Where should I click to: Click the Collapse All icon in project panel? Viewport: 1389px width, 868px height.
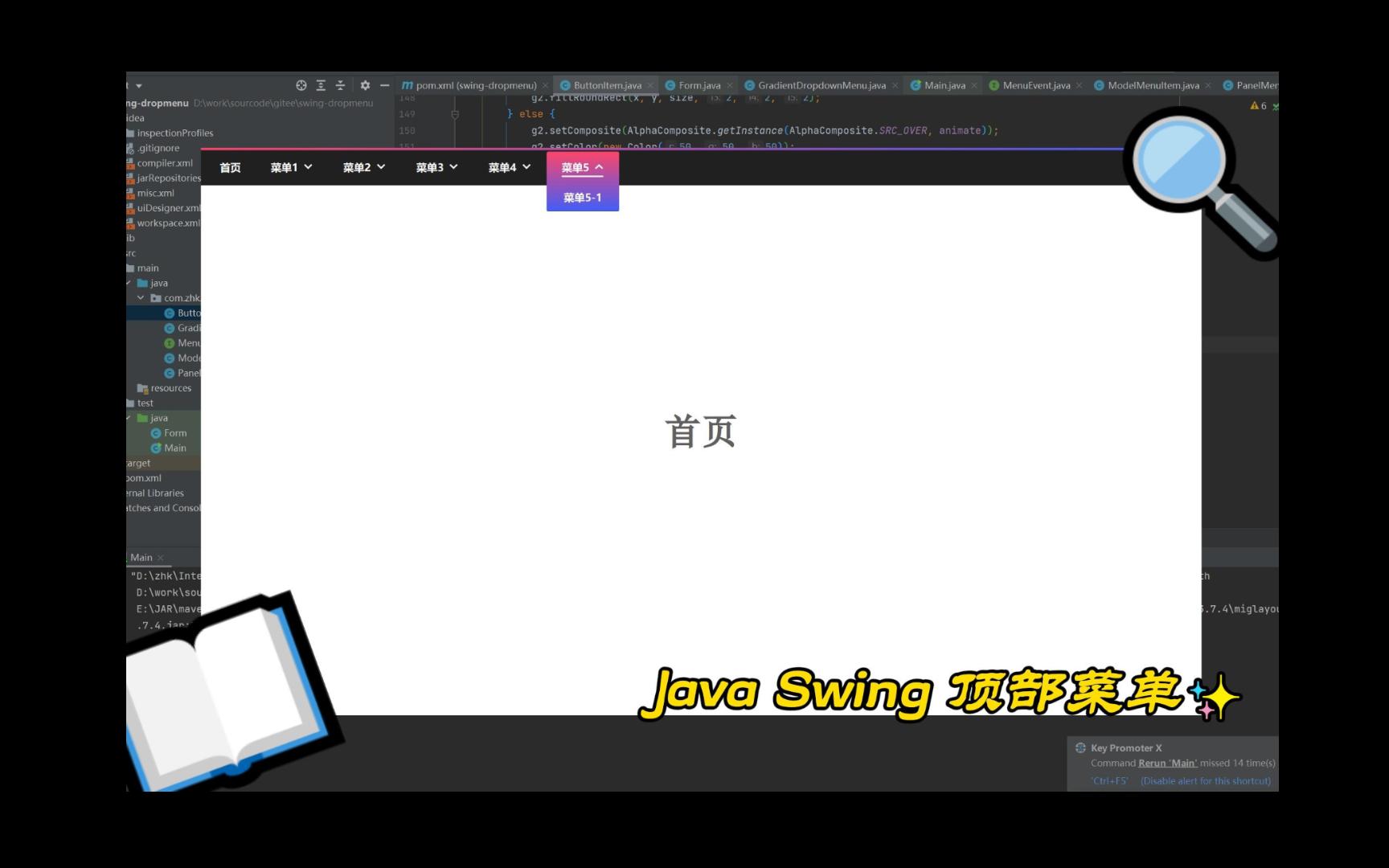coord(340,85)
